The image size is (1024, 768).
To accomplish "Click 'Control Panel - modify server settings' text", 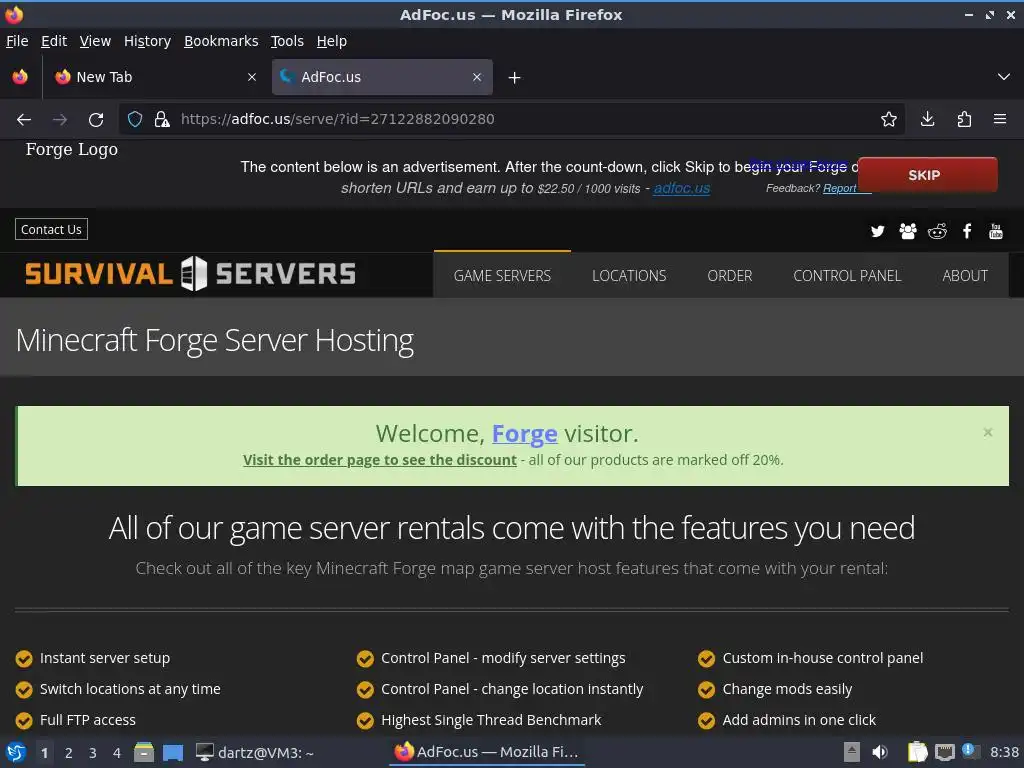I will (x=503, y=658).
